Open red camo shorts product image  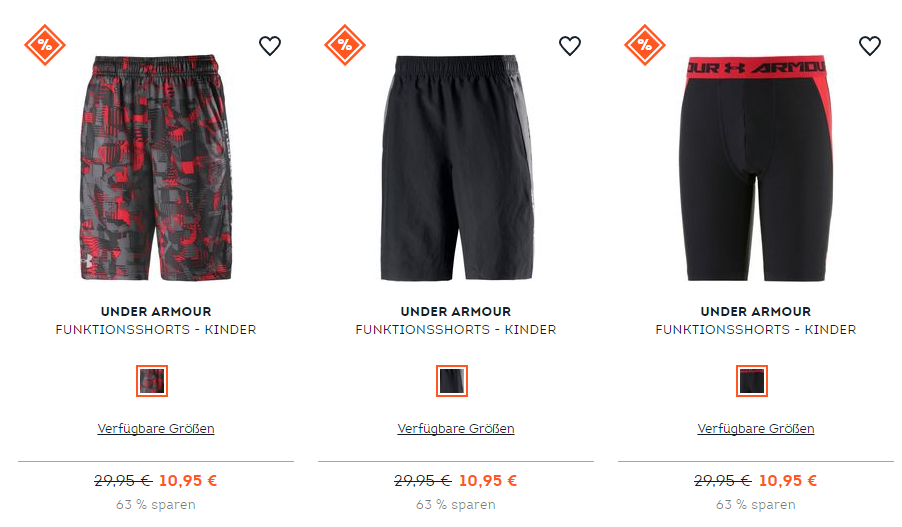pyautogui.click(x=156, y=167)
